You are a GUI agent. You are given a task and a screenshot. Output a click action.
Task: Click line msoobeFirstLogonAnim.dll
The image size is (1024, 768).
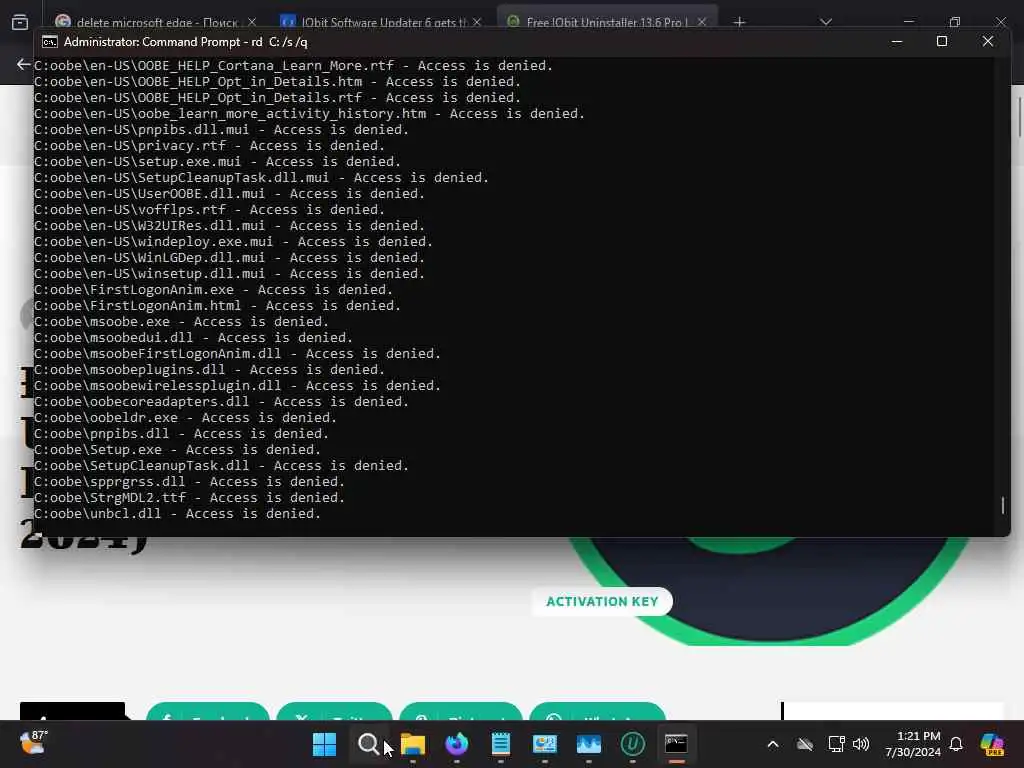[x=237, y=354]
